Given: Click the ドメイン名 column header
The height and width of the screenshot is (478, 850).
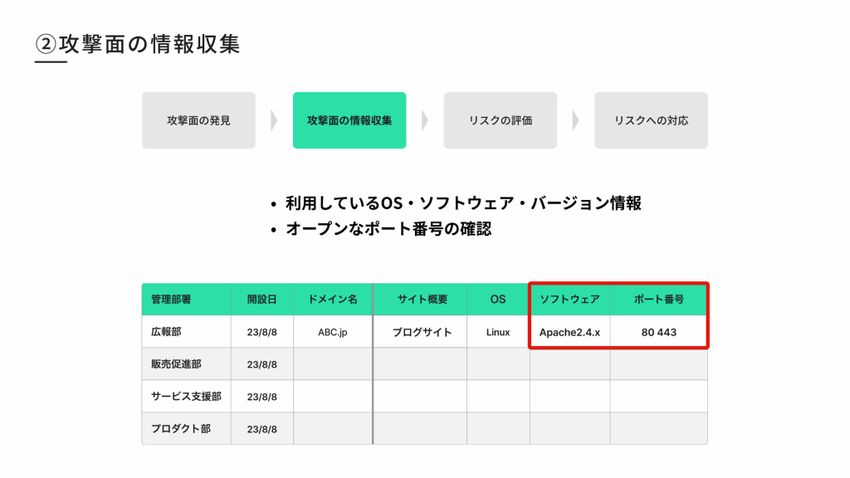Looking at the screenshot, I should (331, 300).
